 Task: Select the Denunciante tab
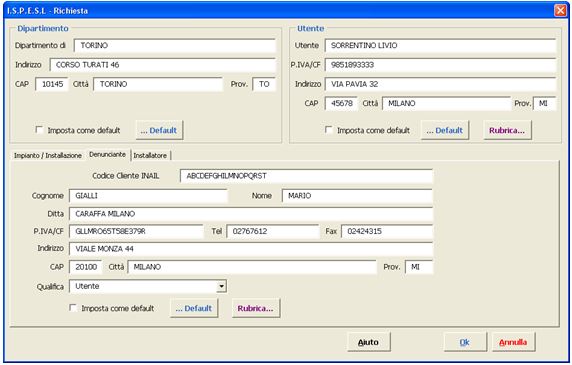(x=107, y=155)
